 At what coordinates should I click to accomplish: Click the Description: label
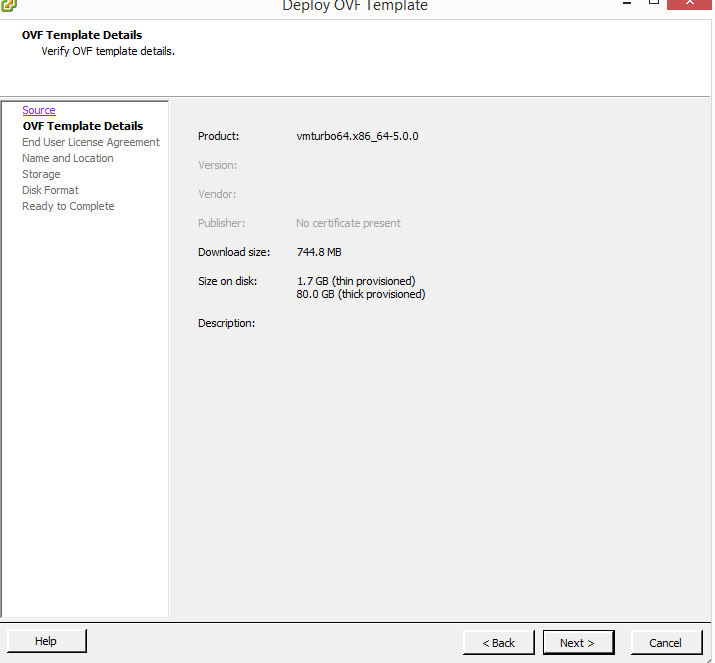(x=227, y=323)
